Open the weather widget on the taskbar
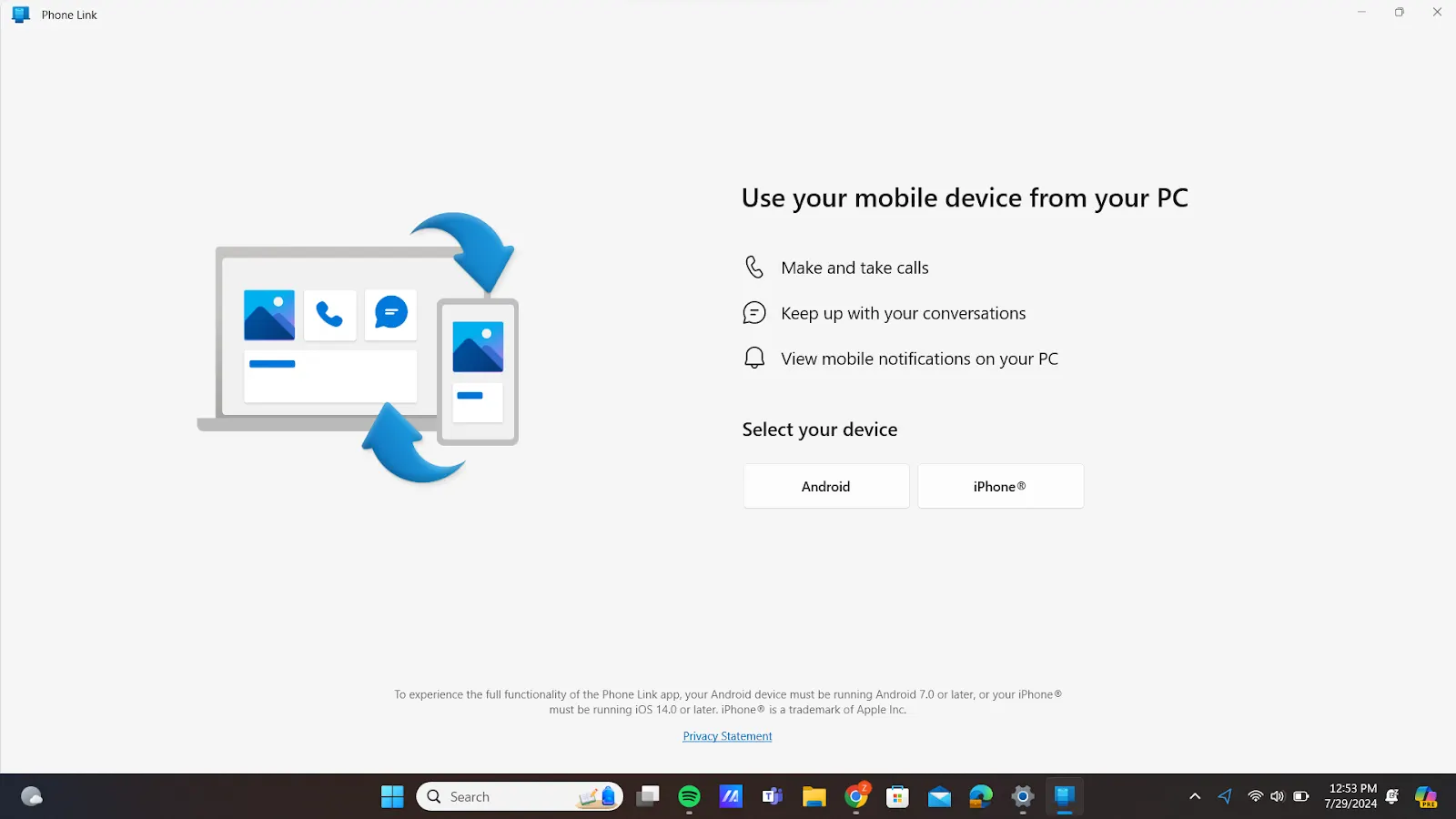Screen dimensions: 1456x819 [x=32, y=797]
